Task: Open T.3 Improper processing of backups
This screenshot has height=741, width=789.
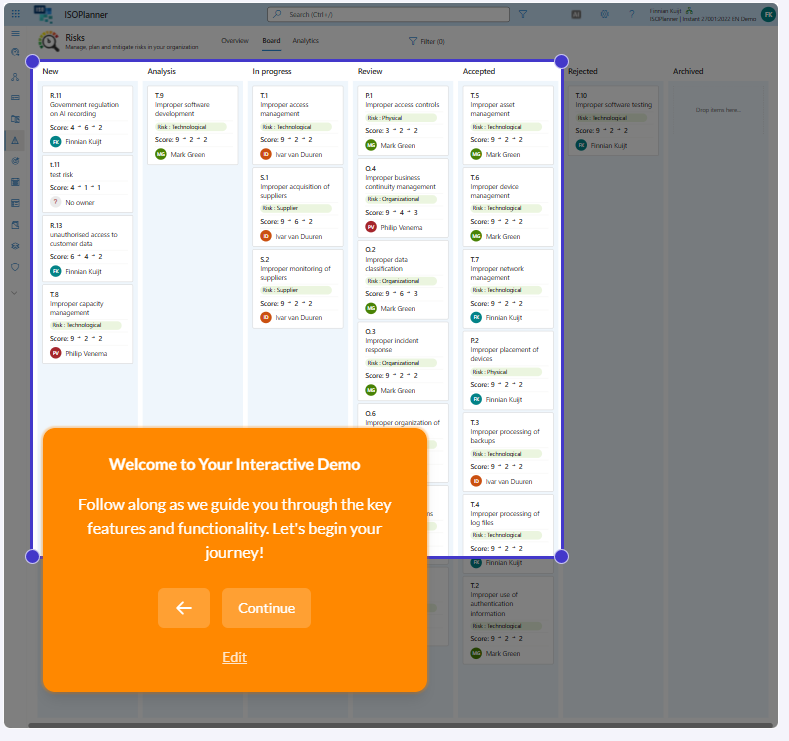Action: [508, 452]
